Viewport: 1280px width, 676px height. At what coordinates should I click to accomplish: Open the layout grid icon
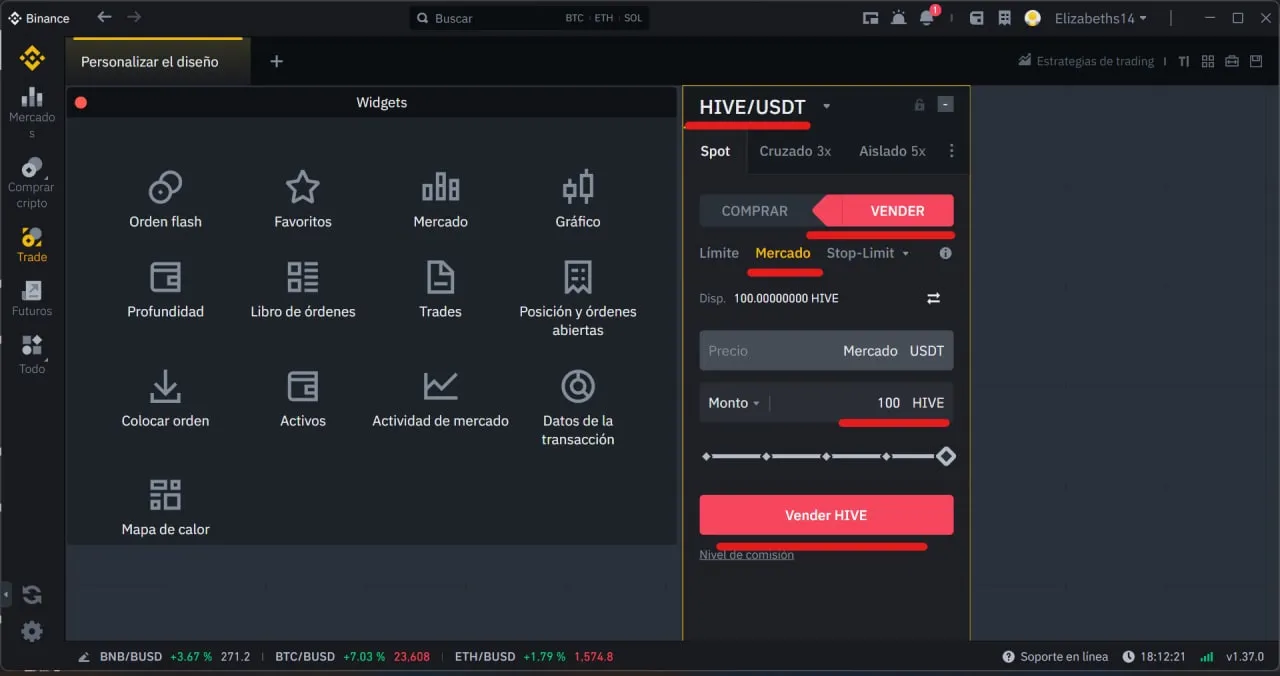(1208, 61)
